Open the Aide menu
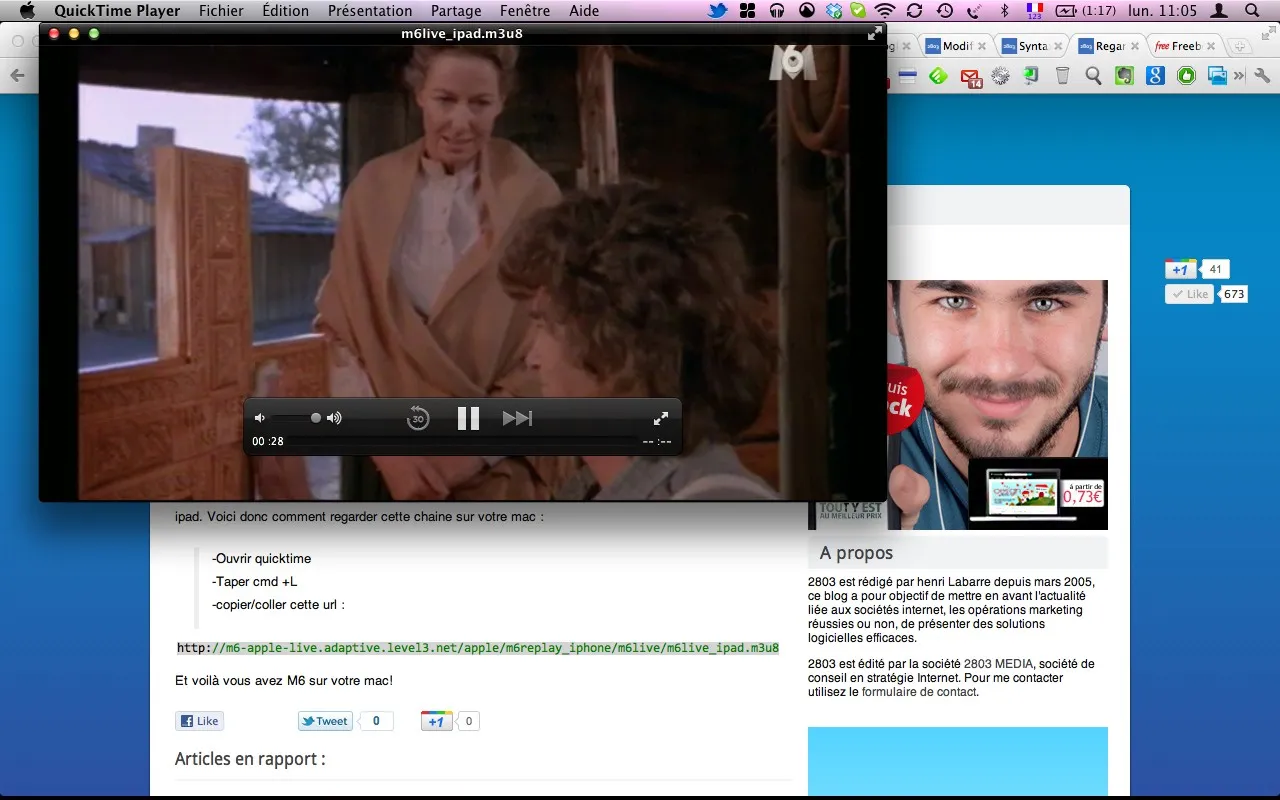This screenshot has width=1280, height=800. pyautogui.click(x=584, y=11)
